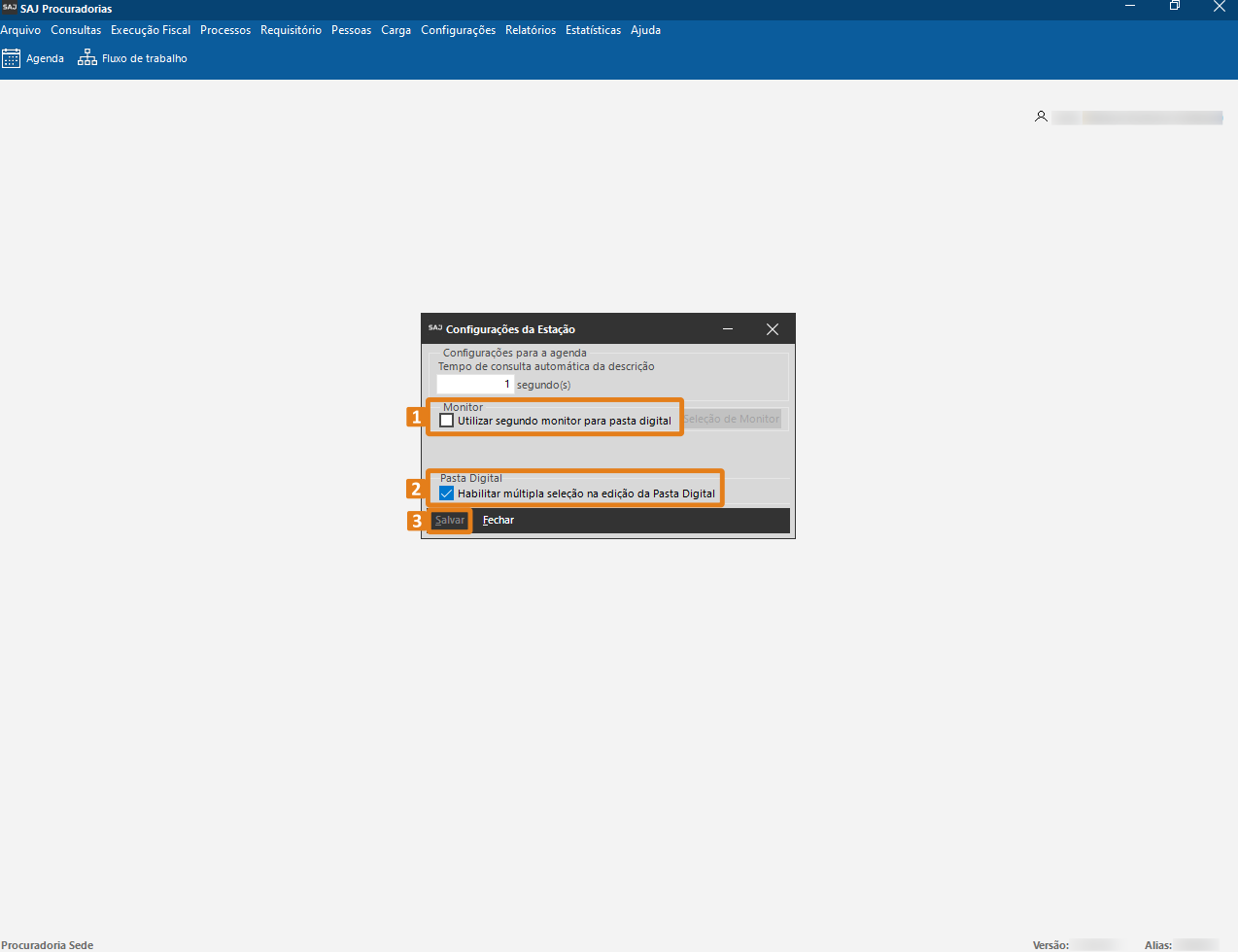Screen dimensions: 1238x952
Task: Enable Utilizar segundo monitor para pasta digital
Action: [x=447, y=421]
